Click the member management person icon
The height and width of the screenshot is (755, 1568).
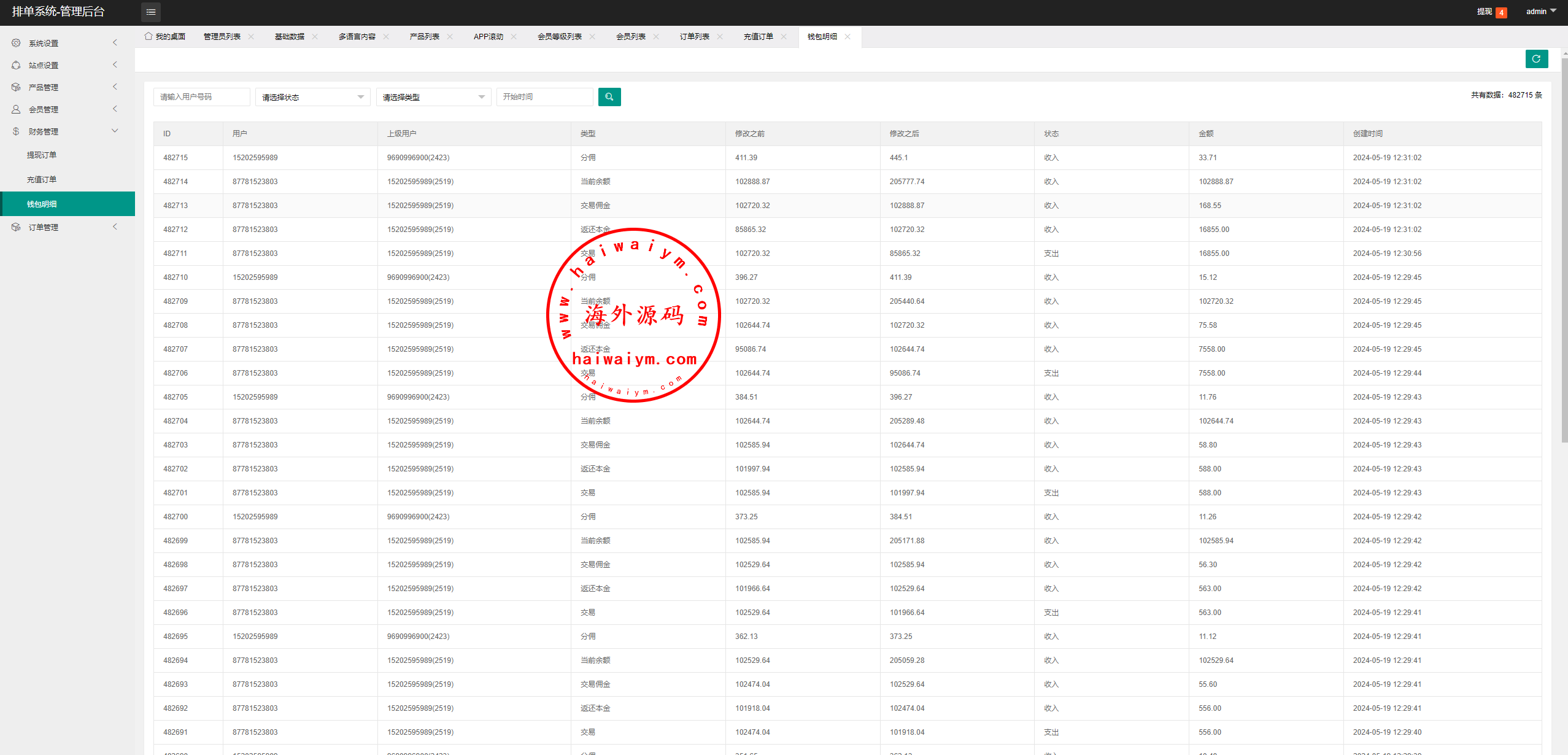[x=16, y=109]
